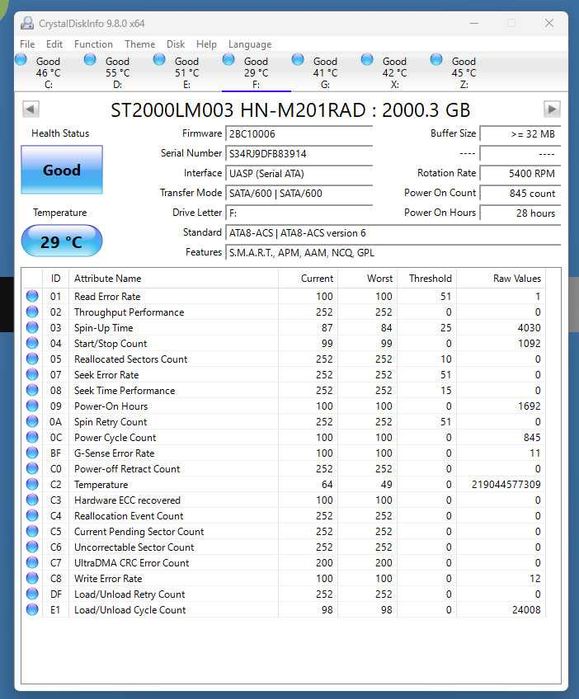Click status icon for Power-On Hours row
Screen dimensions: 579x699
pyautogui.click(x=32, y=406)
